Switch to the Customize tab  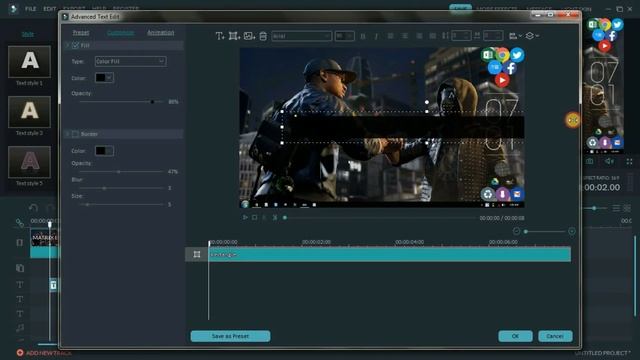pos(120,33)
